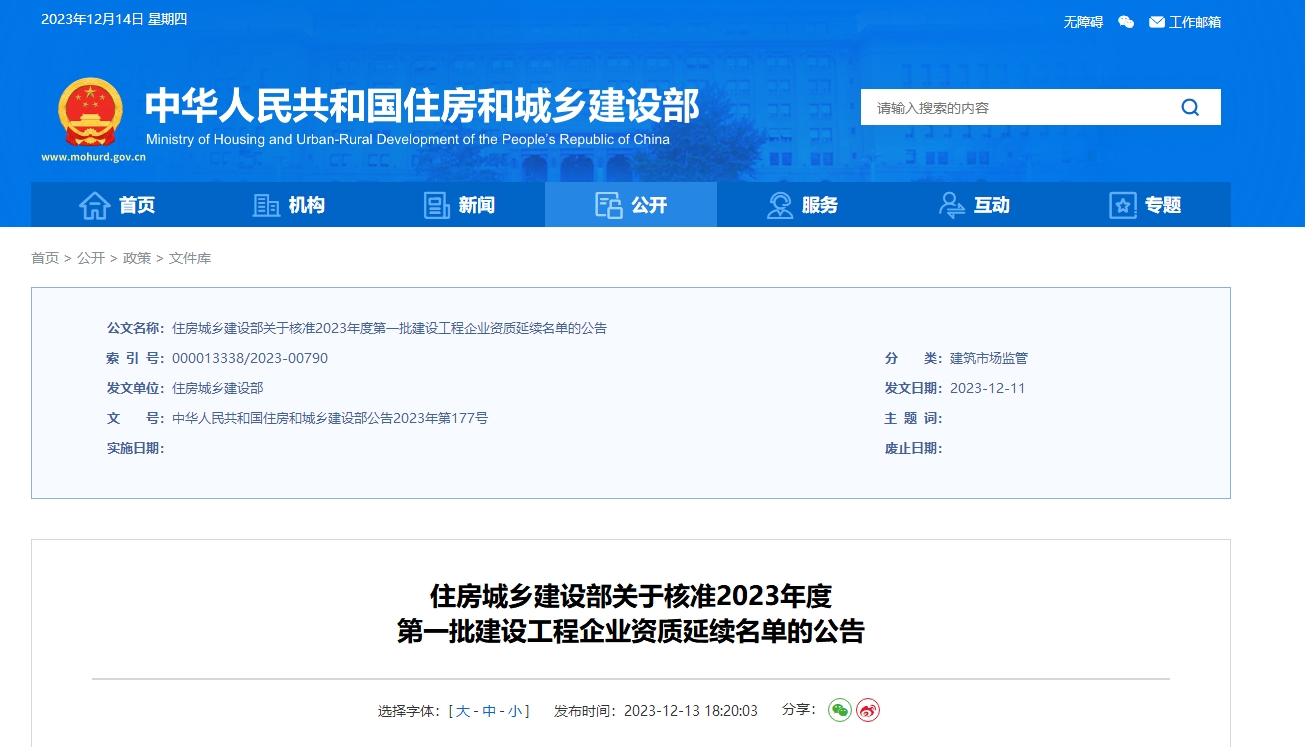Click the folder icon on the 公开 tab

[606, 204]
